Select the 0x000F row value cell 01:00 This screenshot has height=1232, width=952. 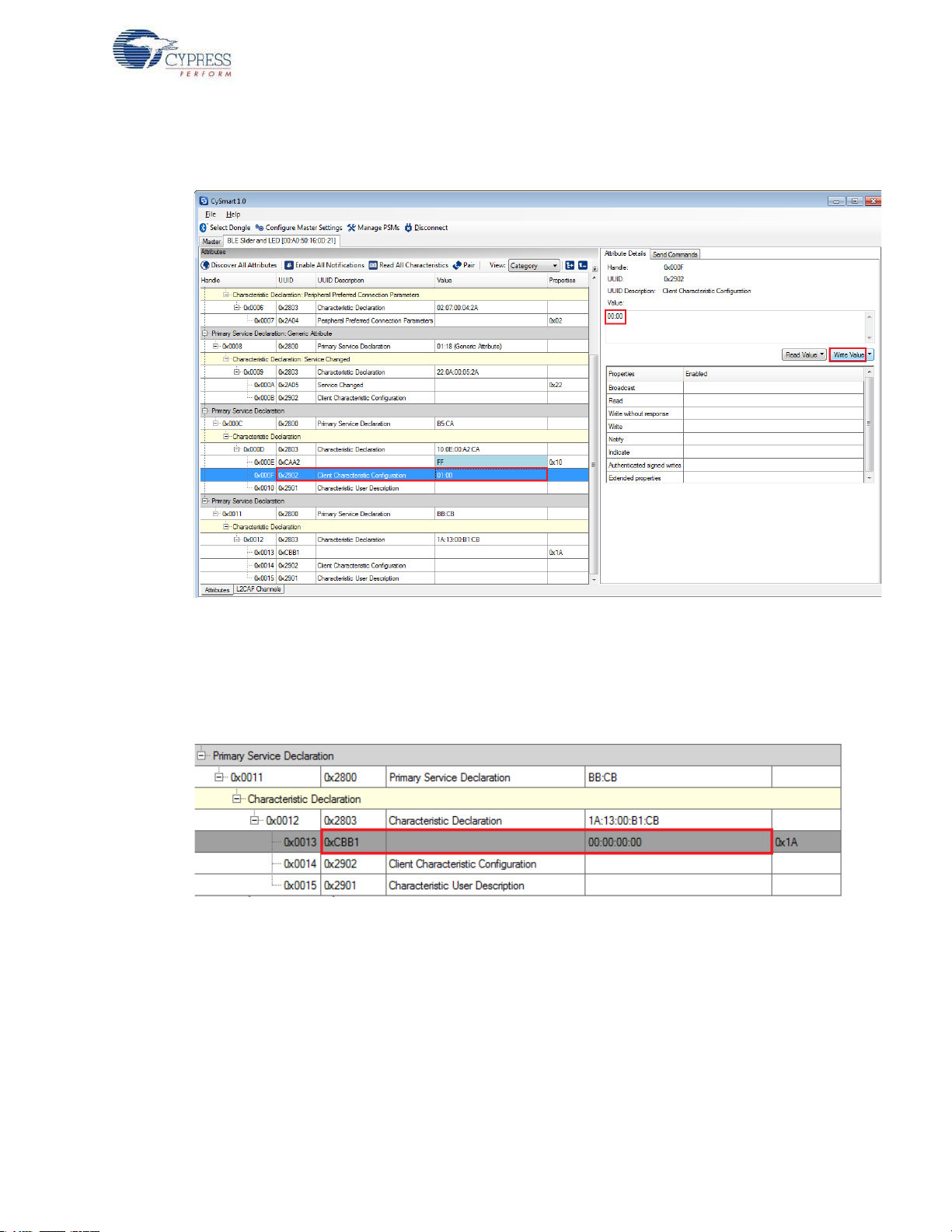click(491, 475)
